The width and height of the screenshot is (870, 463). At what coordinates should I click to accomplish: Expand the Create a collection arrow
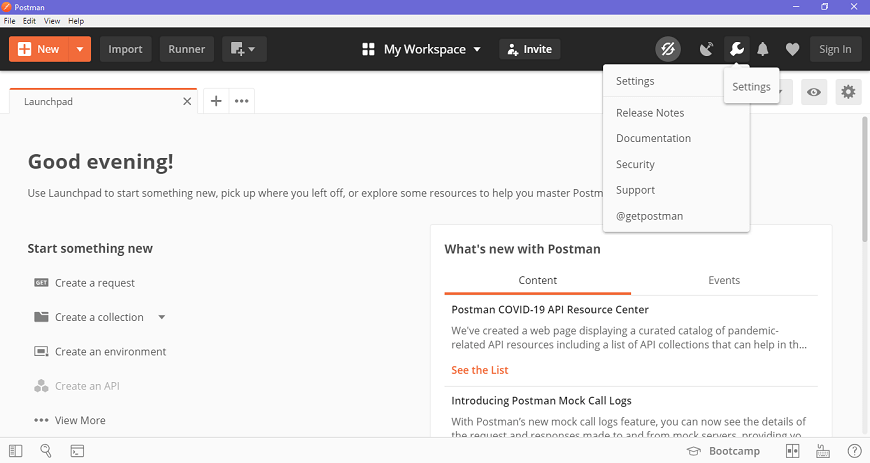(161, 317)
